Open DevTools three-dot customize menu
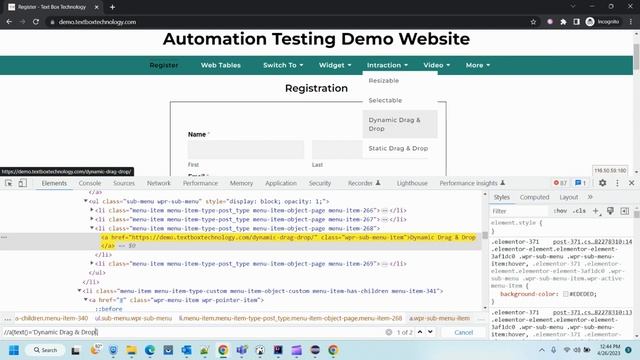This screenshot has width=640, height=360. 617,183
